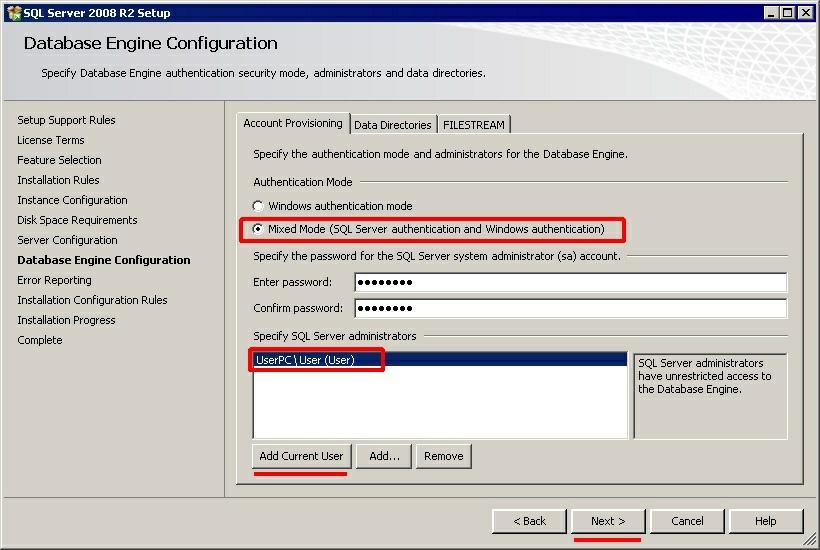Minimize the setup window
820x550 pixels.
point(770,13)
